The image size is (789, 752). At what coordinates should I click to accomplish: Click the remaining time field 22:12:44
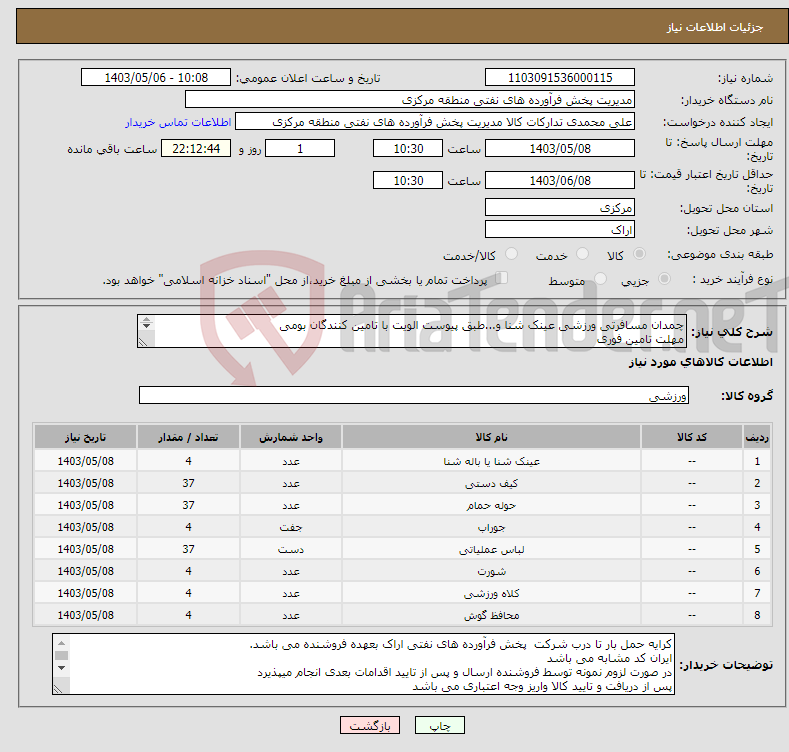(196, 148)
